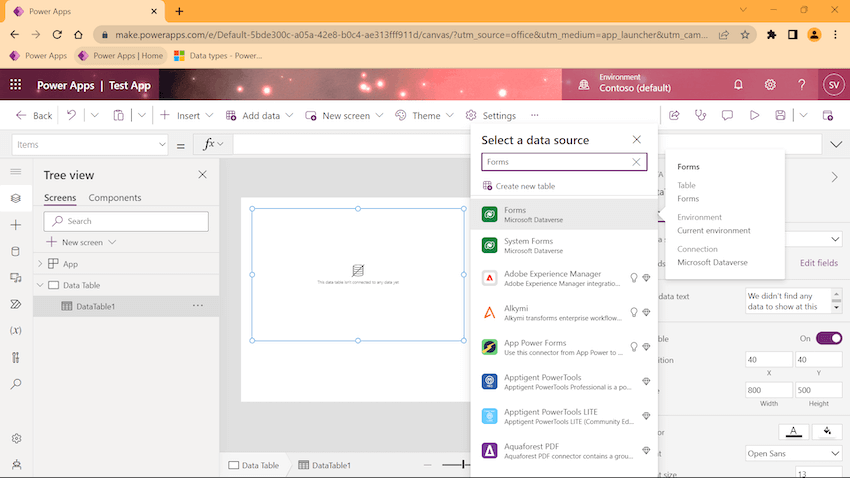Open the Add data menu

[x=259, y=115]
